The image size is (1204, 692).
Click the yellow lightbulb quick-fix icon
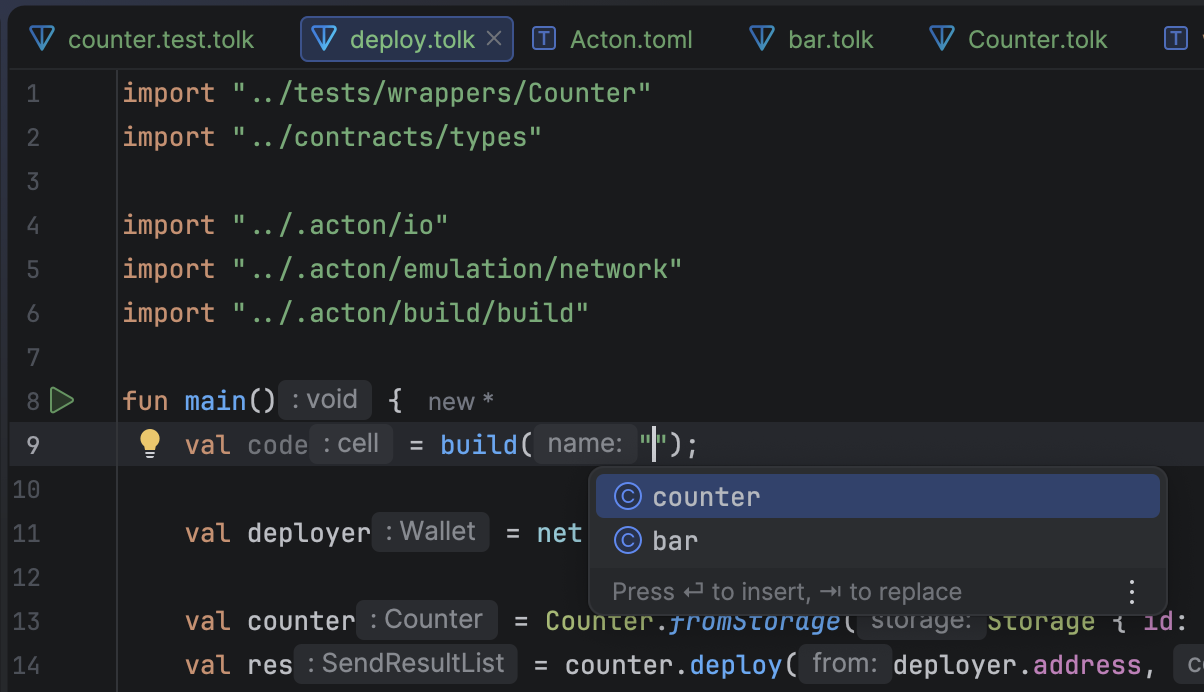pyautogui.click(x=150, y=443)
